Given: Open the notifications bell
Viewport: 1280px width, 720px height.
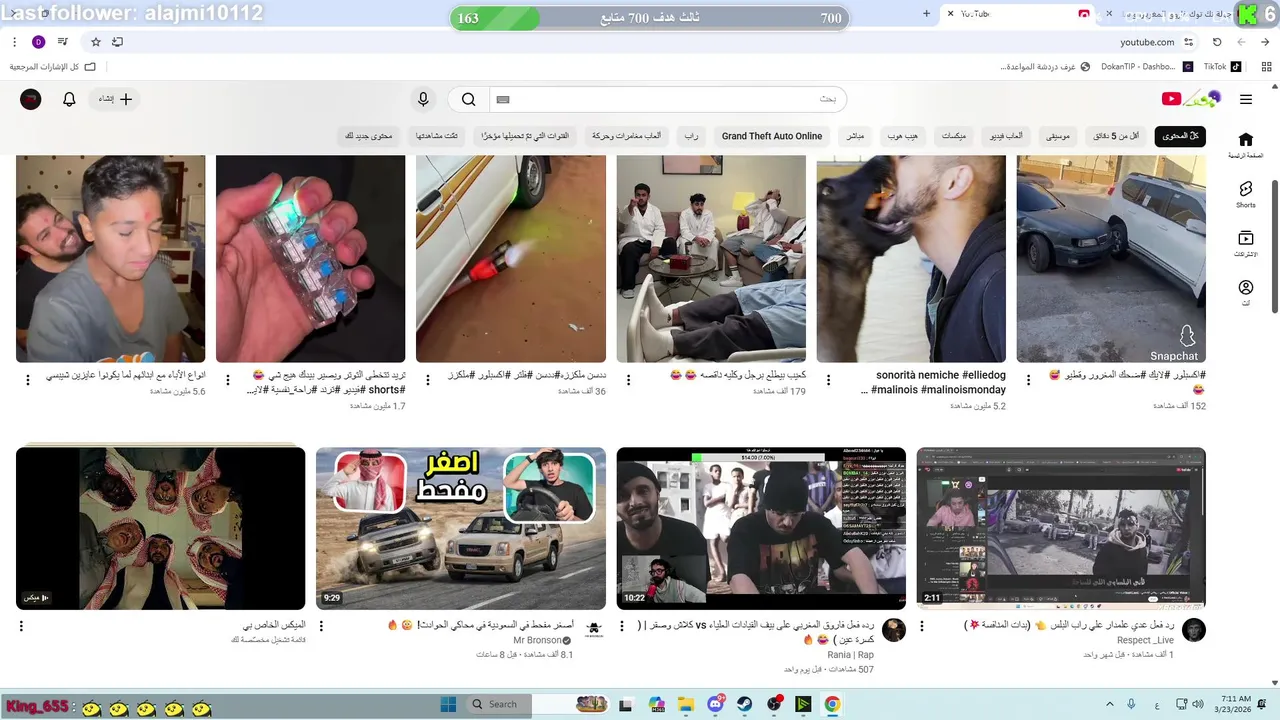Looking at the screenshot, I should [x=69, y=99].
